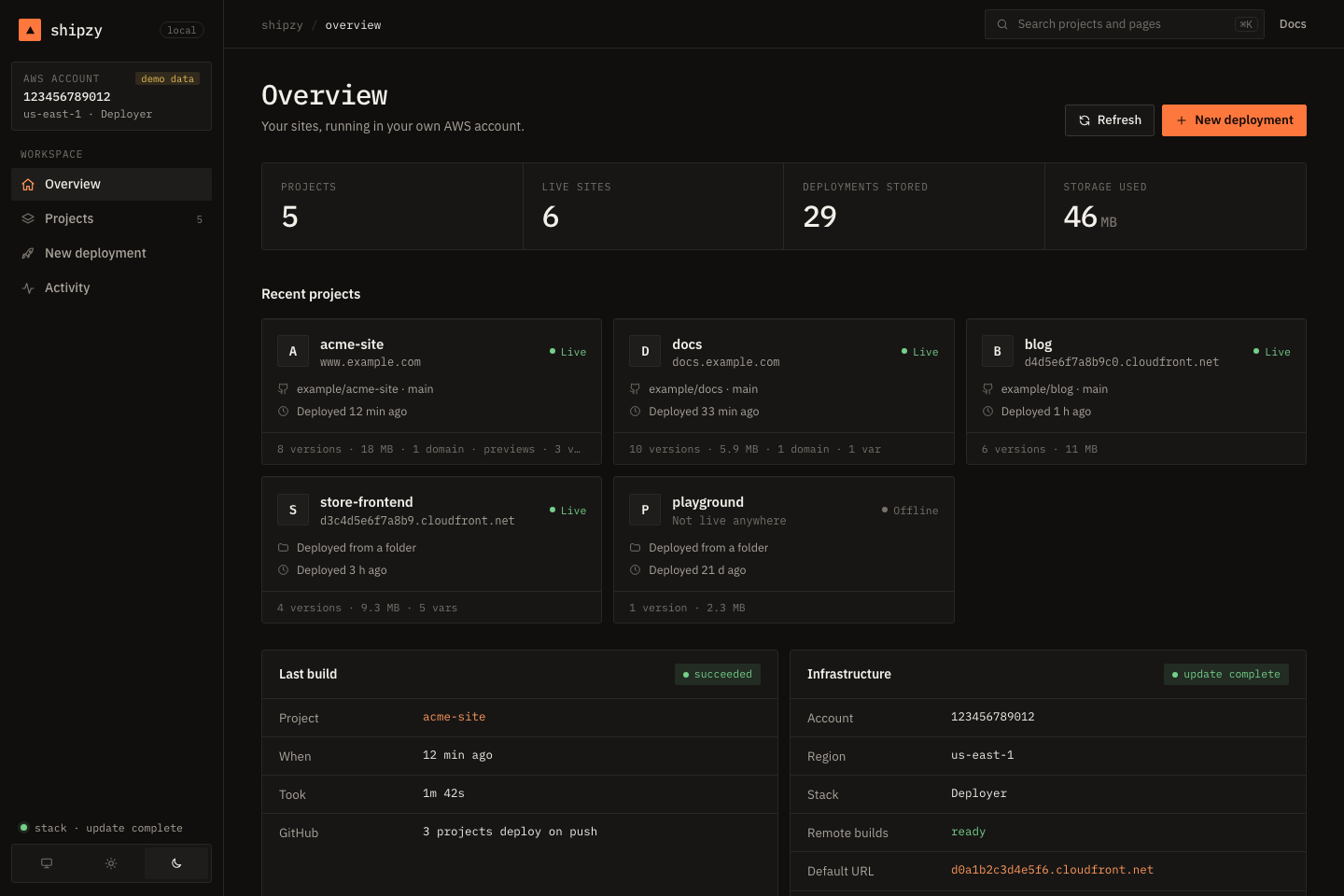The width and height of the screenshot is (1344, 896).
Task: Click the repo icon beside example/docs
Action: [x=635, y=389]
